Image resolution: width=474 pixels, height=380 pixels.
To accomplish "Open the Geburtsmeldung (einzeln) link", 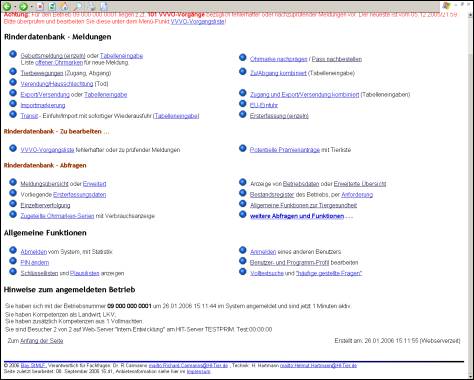I will tap(53, 56).
